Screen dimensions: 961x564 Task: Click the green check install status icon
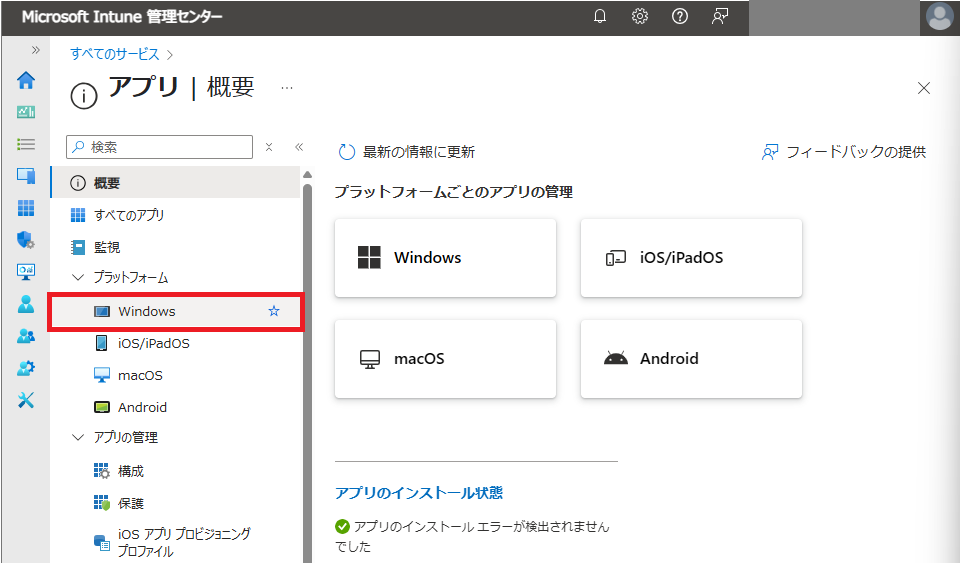pos(342,527)
